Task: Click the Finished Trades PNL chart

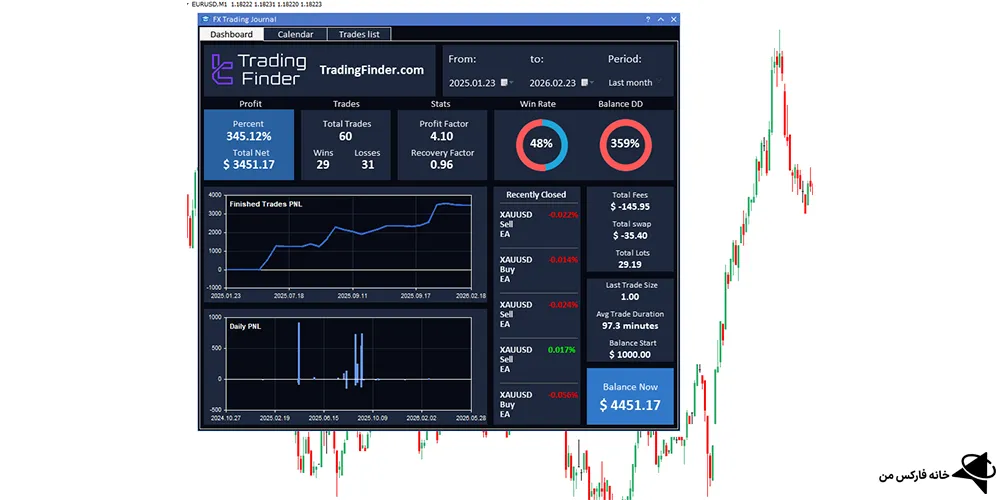Action: tap(347, 240)
